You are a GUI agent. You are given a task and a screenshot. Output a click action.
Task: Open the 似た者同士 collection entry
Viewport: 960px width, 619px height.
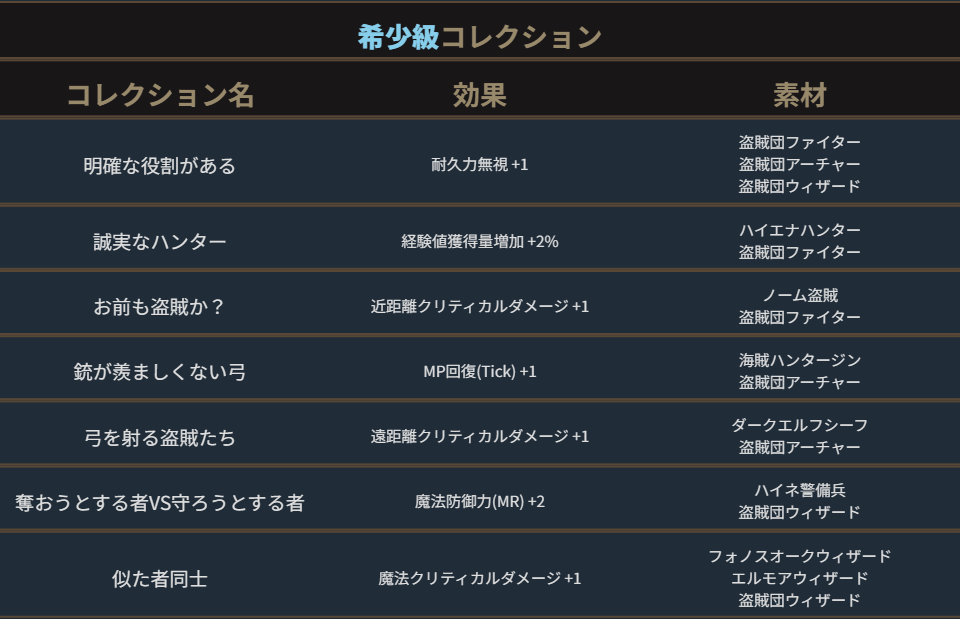(160, 578)
